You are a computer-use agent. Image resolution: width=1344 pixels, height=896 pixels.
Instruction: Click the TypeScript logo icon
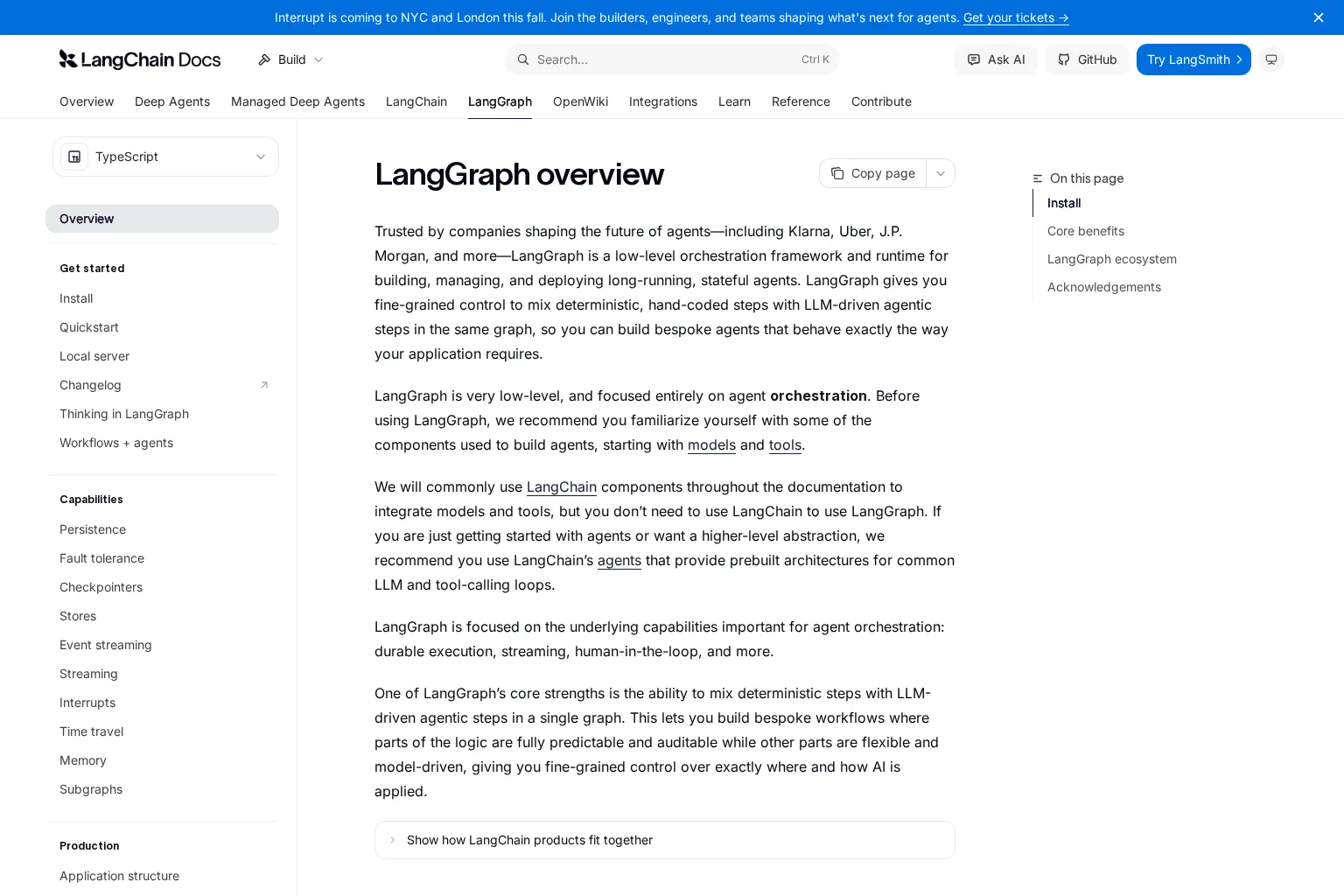(74, 157)
